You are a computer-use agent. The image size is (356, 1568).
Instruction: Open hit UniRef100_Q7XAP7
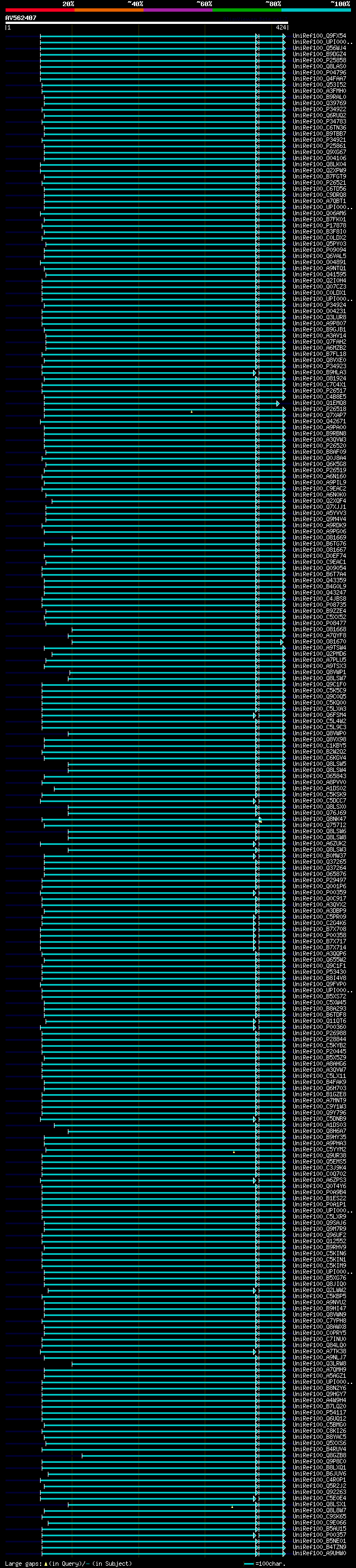pyautogui.click(x=319, y=415)
